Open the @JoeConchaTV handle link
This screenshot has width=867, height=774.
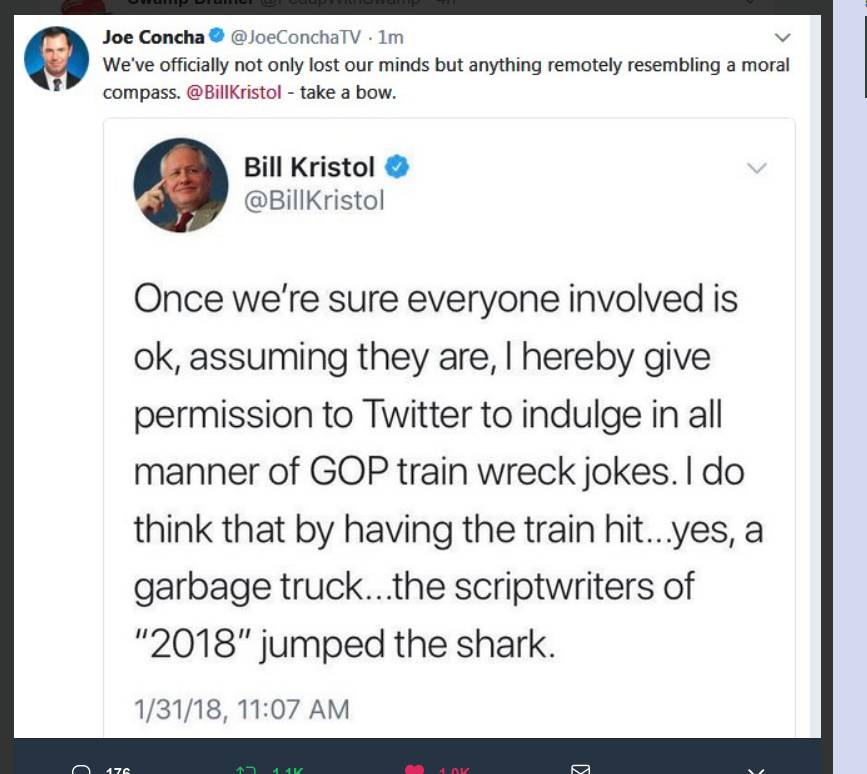pos(295,38)
